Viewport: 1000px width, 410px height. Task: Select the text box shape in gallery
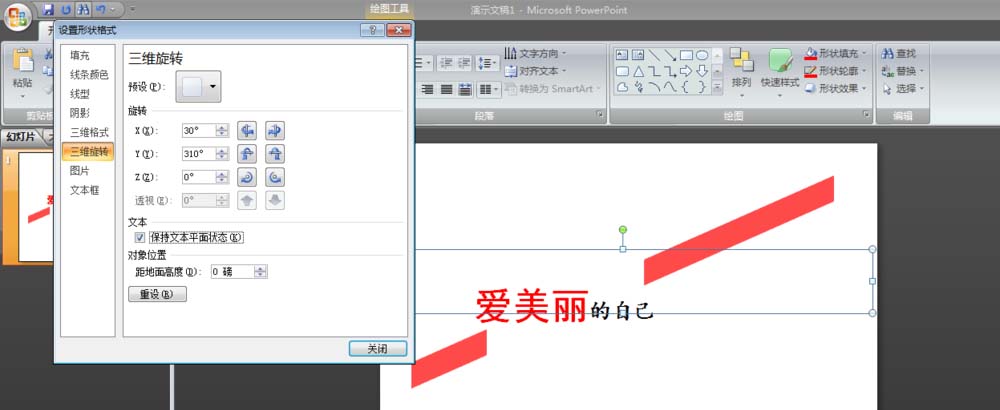tap(622, 55)
